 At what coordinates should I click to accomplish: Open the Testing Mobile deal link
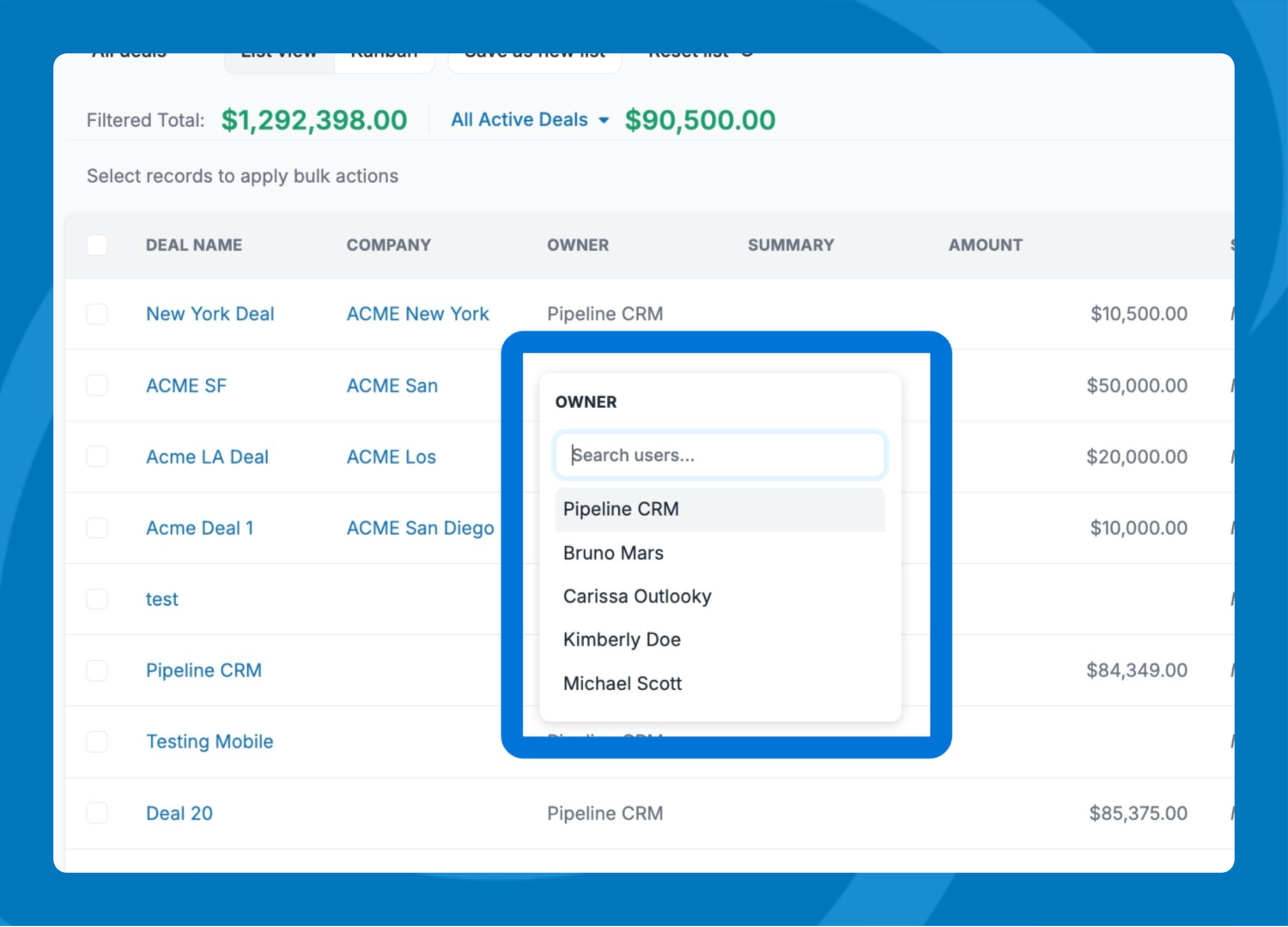210,742
